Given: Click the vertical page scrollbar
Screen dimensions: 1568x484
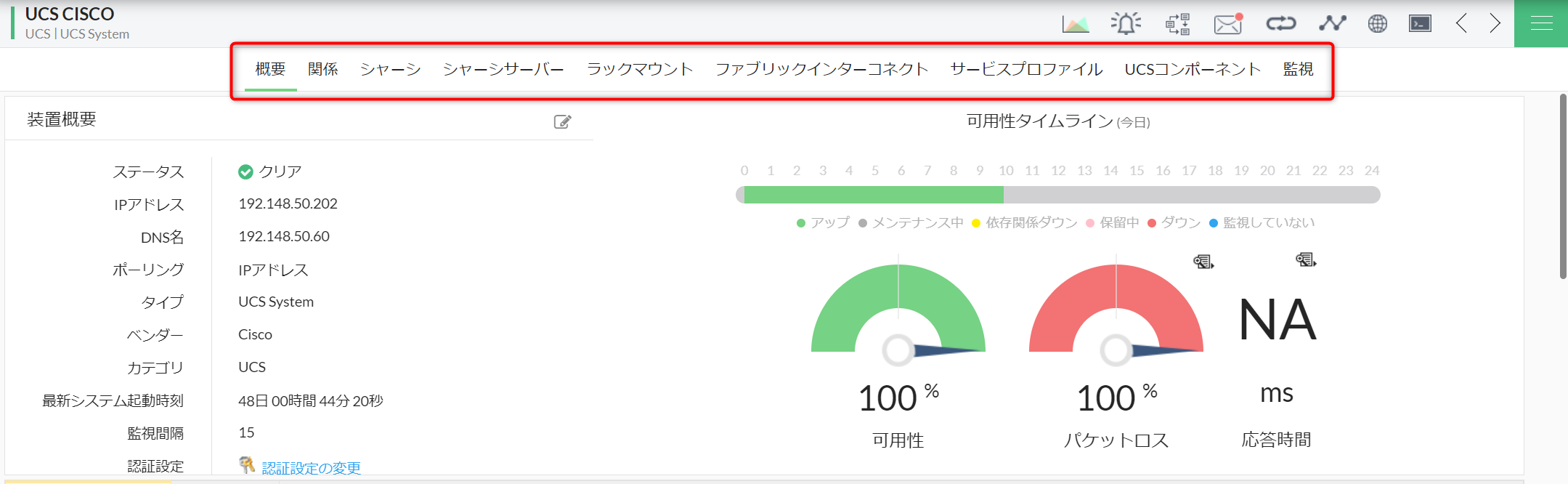Looking at the screenshot, I should coord(1563,186).
